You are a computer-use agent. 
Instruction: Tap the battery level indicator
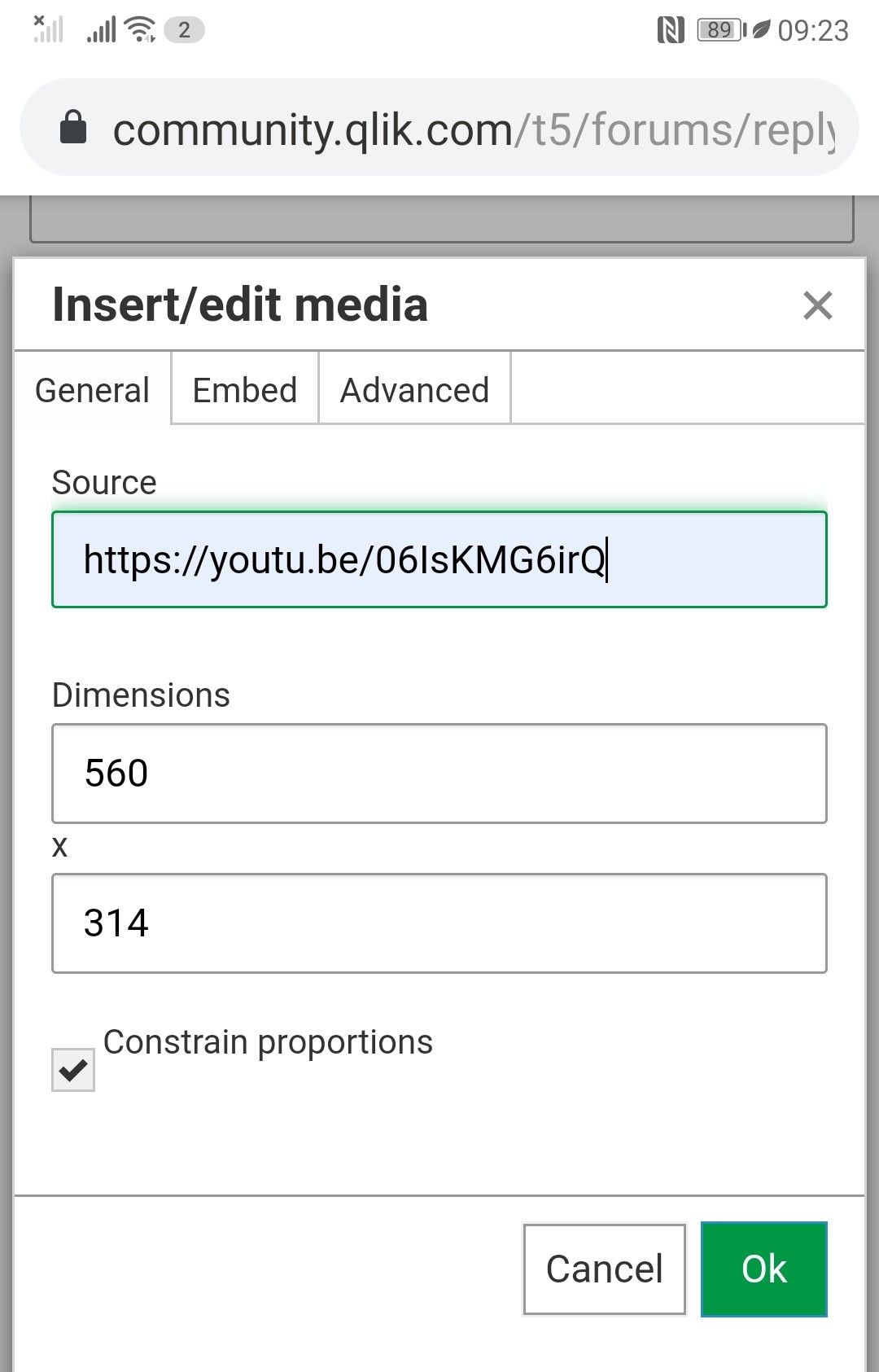tap(720, 31)
